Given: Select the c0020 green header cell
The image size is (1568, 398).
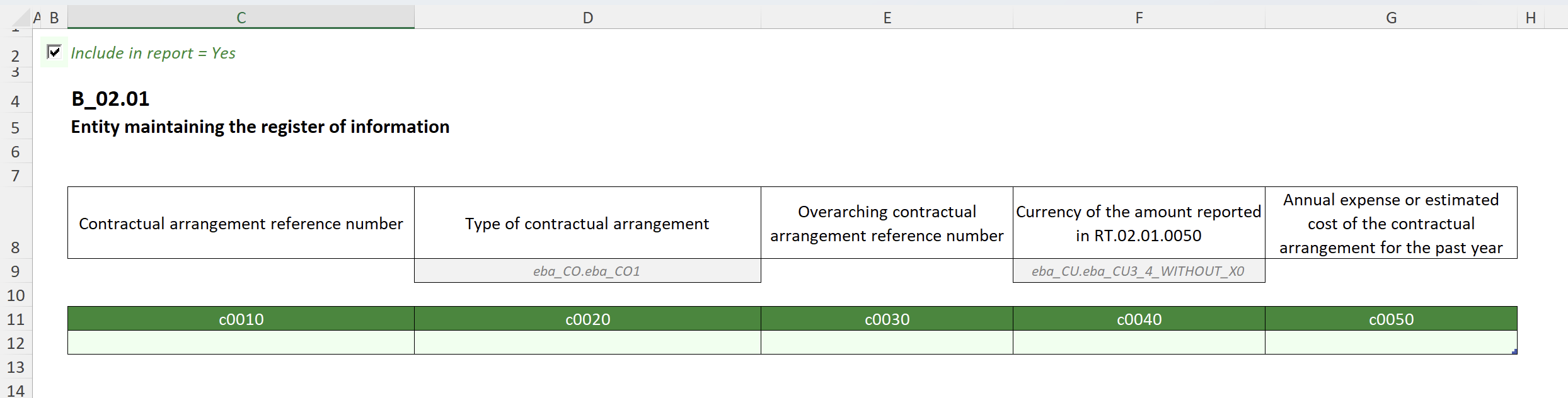Looking at the screenshot, I should coord(587,319).
